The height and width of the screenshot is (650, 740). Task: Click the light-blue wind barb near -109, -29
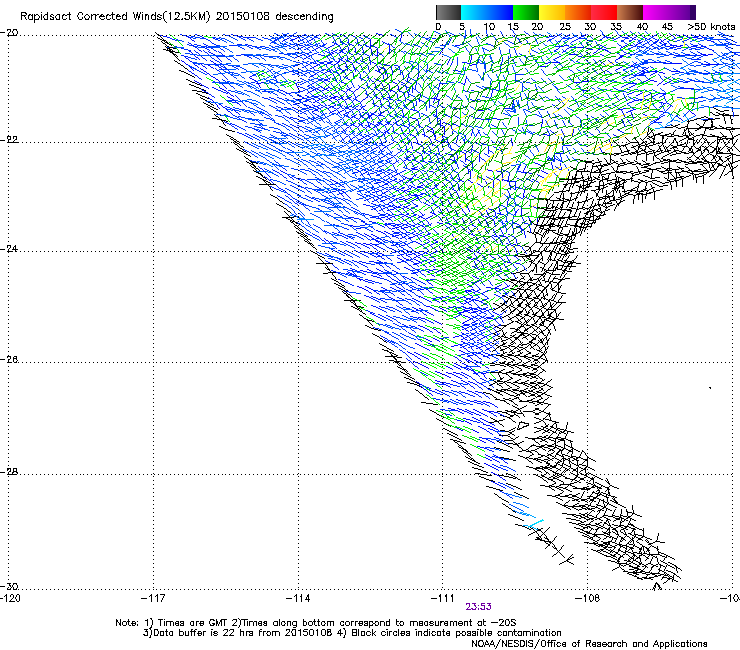pos(535,523)
